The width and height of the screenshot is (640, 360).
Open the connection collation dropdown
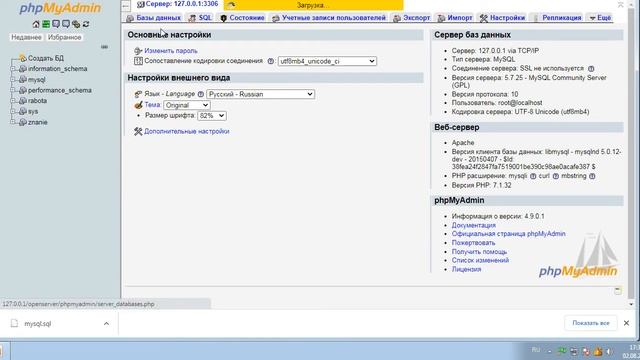tap(327, 61)
